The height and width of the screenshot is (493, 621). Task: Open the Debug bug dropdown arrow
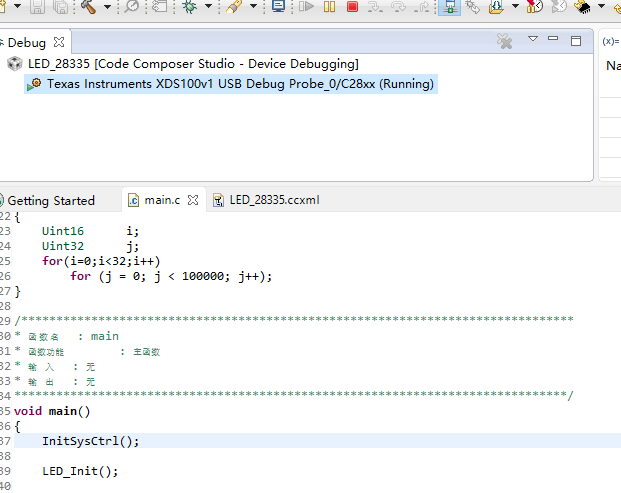[208, 6]
